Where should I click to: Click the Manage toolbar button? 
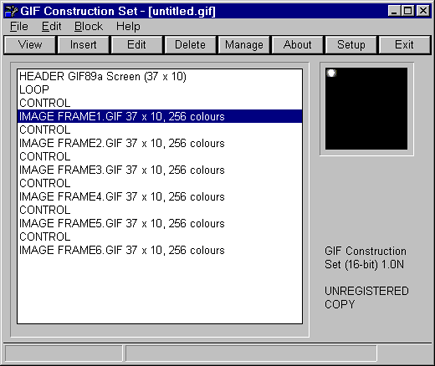click(244, 45)
